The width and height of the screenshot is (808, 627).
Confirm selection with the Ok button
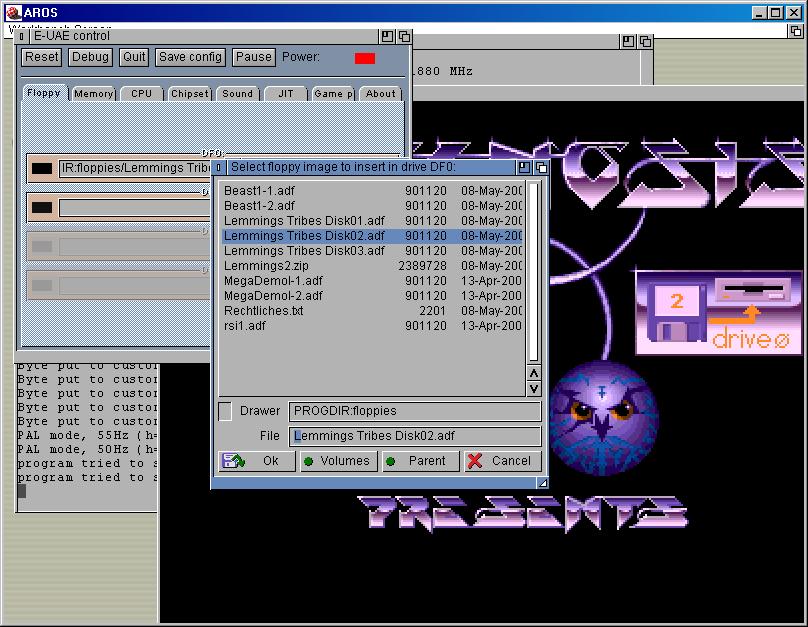point(257,461)
